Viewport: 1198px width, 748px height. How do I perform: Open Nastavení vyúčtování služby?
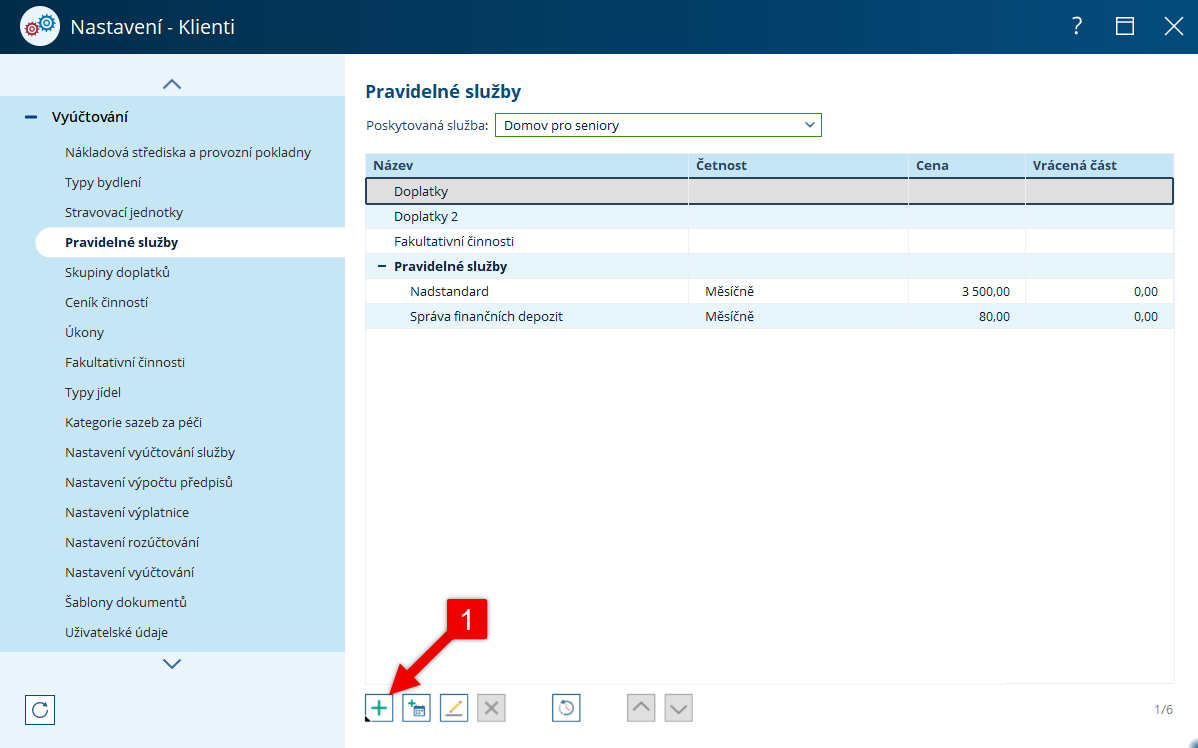pyautogui.click(x=151, y=452)
